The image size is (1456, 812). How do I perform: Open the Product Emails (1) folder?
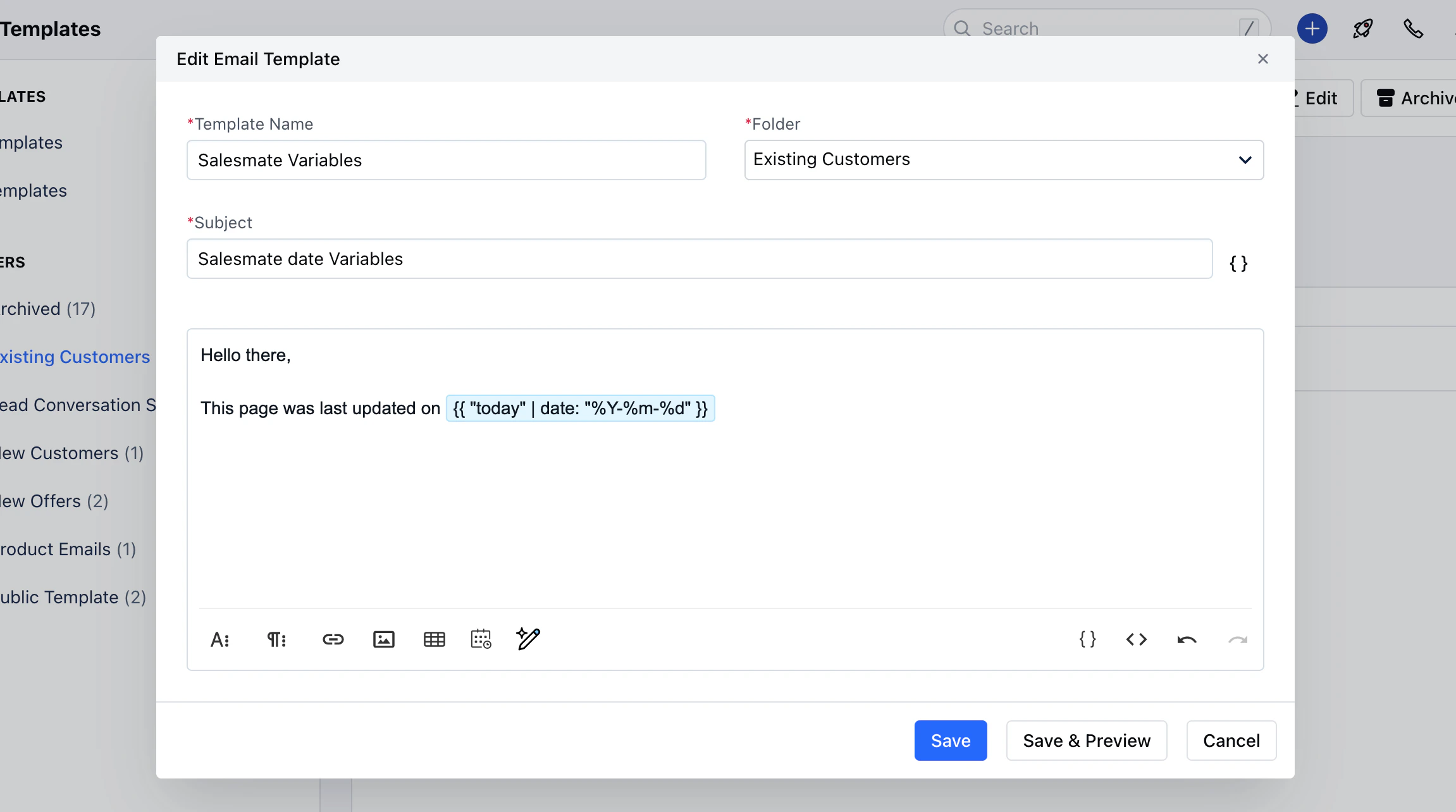(68, 549)
